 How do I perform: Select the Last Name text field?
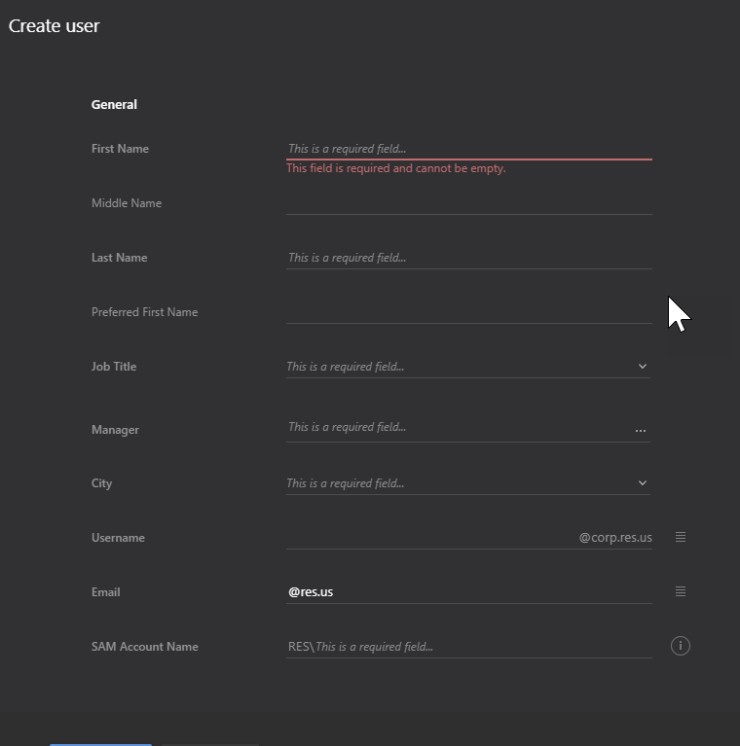click(468, 258)
